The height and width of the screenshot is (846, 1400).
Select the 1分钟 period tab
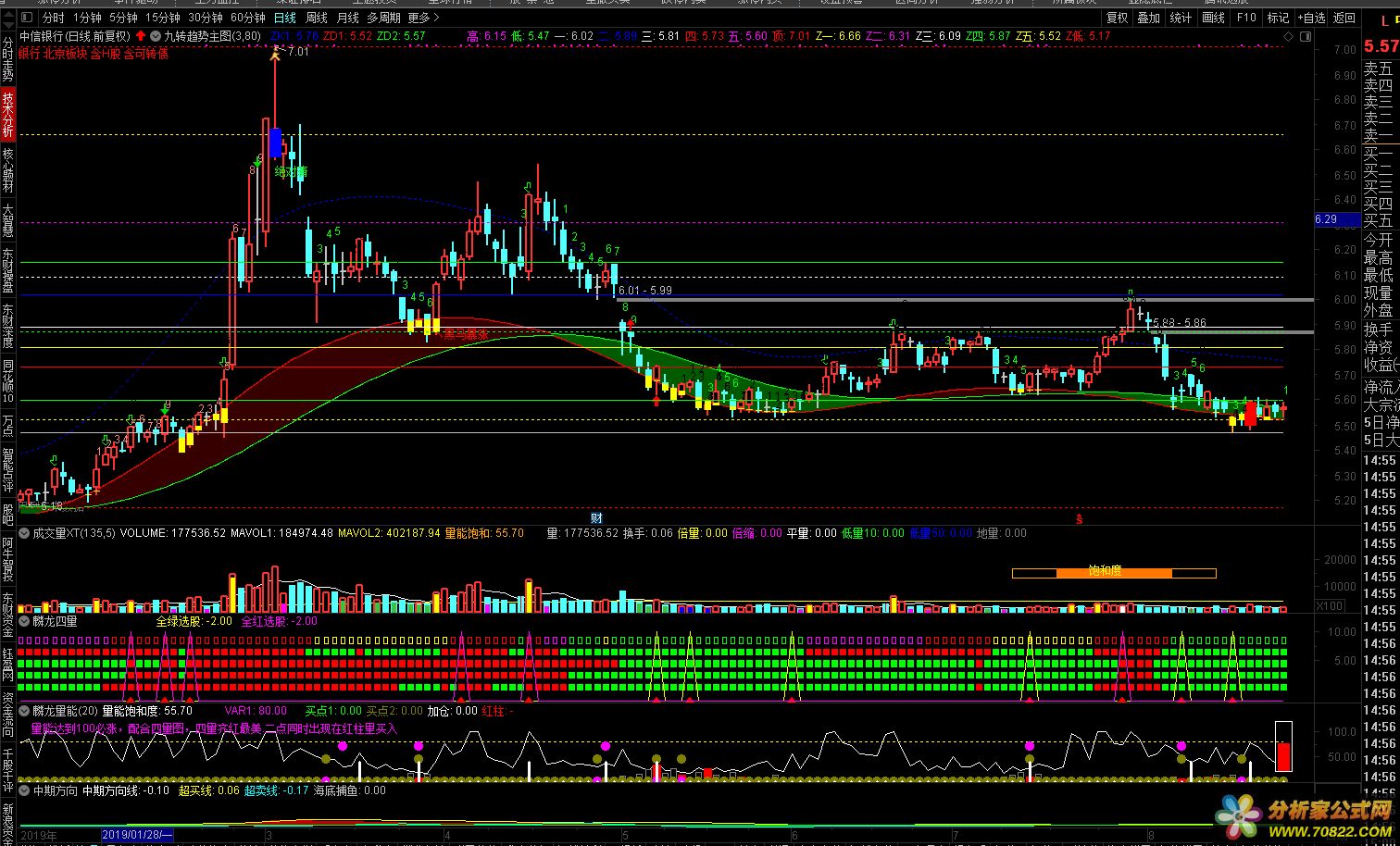(87, 18)
